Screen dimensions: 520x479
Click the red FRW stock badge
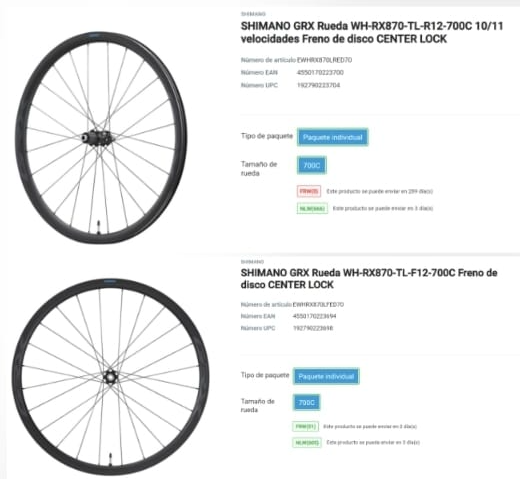[309, 191]
